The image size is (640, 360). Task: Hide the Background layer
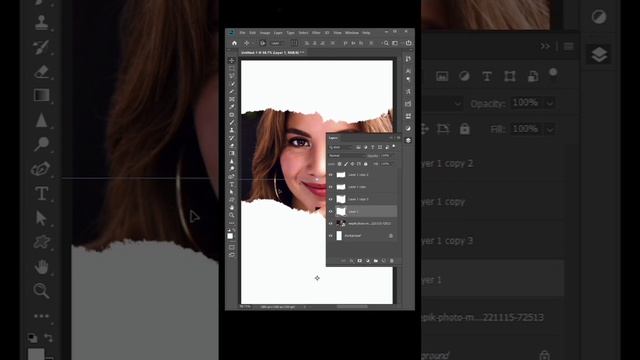(331, 236)
